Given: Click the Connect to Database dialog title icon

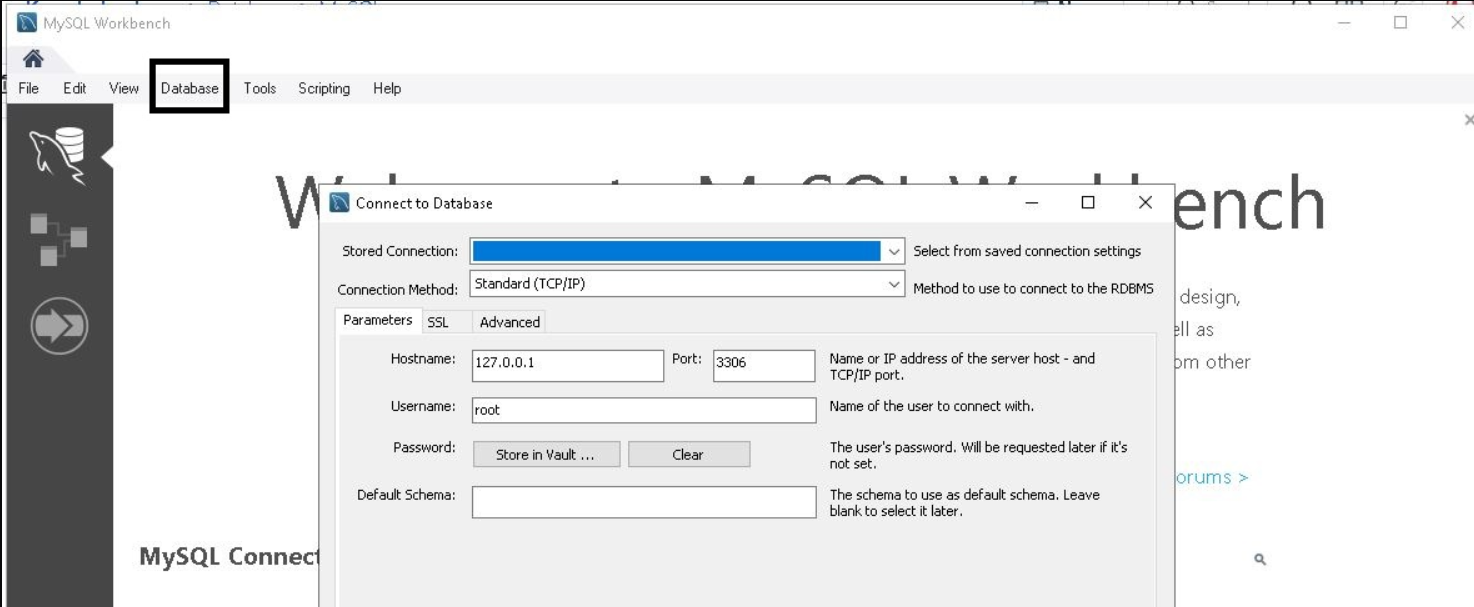Looking at the screenshot, I should 339,202.
